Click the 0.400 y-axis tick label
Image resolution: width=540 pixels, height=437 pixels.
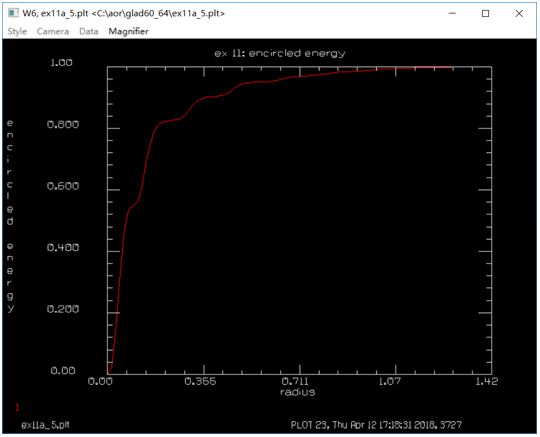(63, 247)
